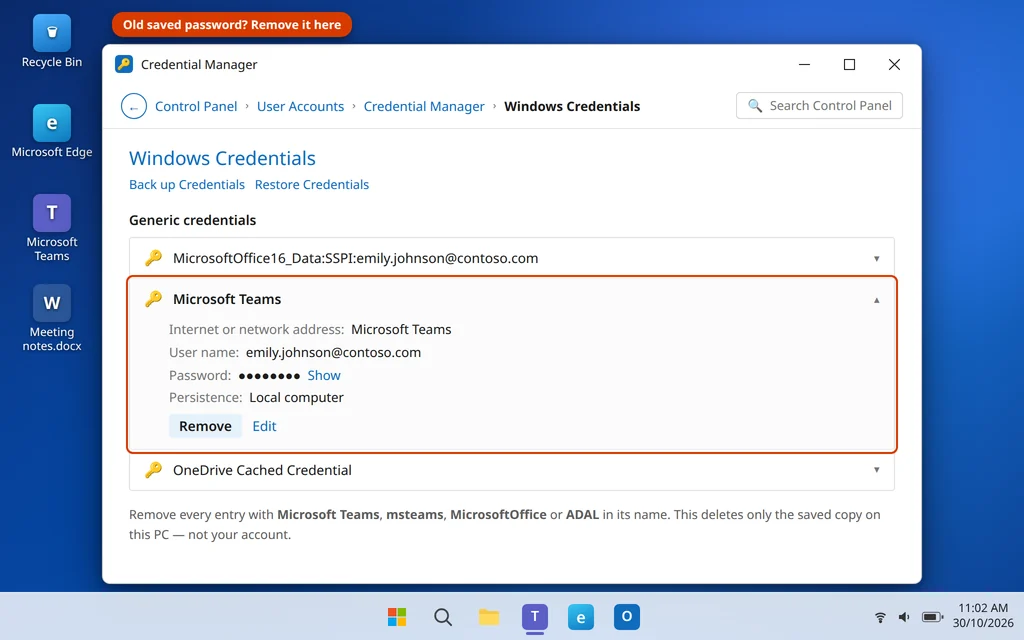1024x640 pixels.
Task: Click the Credential Manager title bar icon
Action: [x=124, y=64]
